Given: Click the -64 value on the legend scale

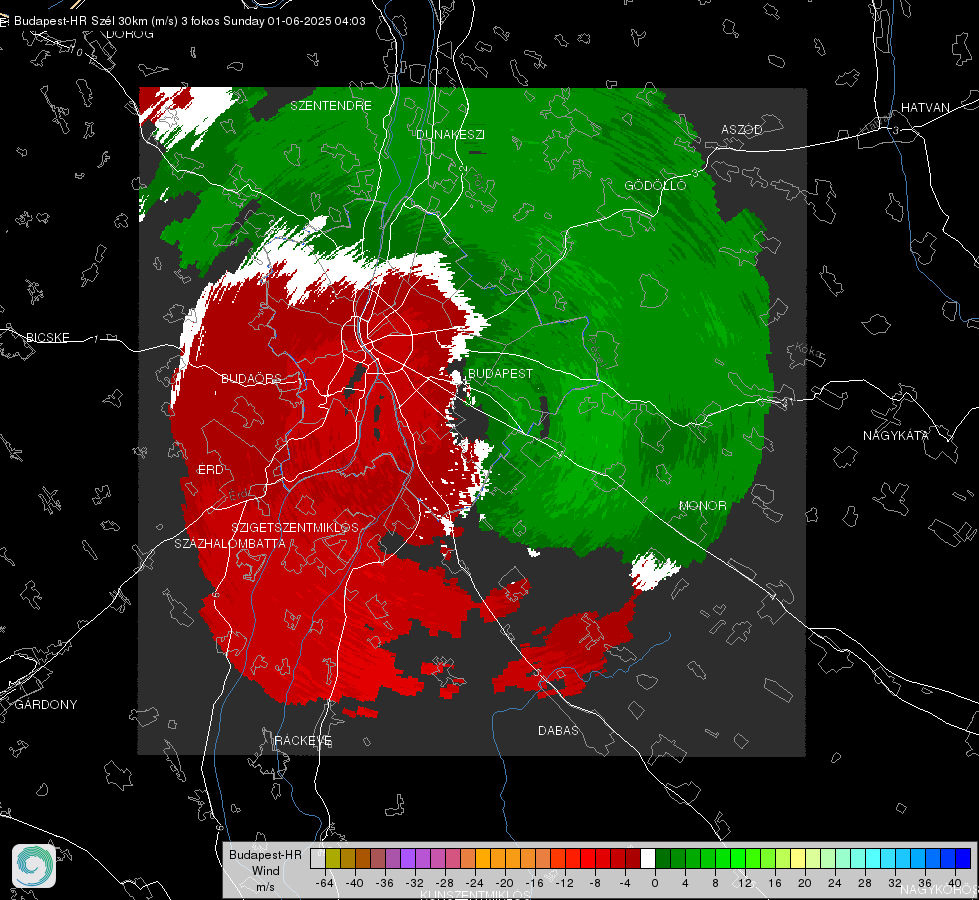Looking at the screenshot, I should [x=325, y=883].
